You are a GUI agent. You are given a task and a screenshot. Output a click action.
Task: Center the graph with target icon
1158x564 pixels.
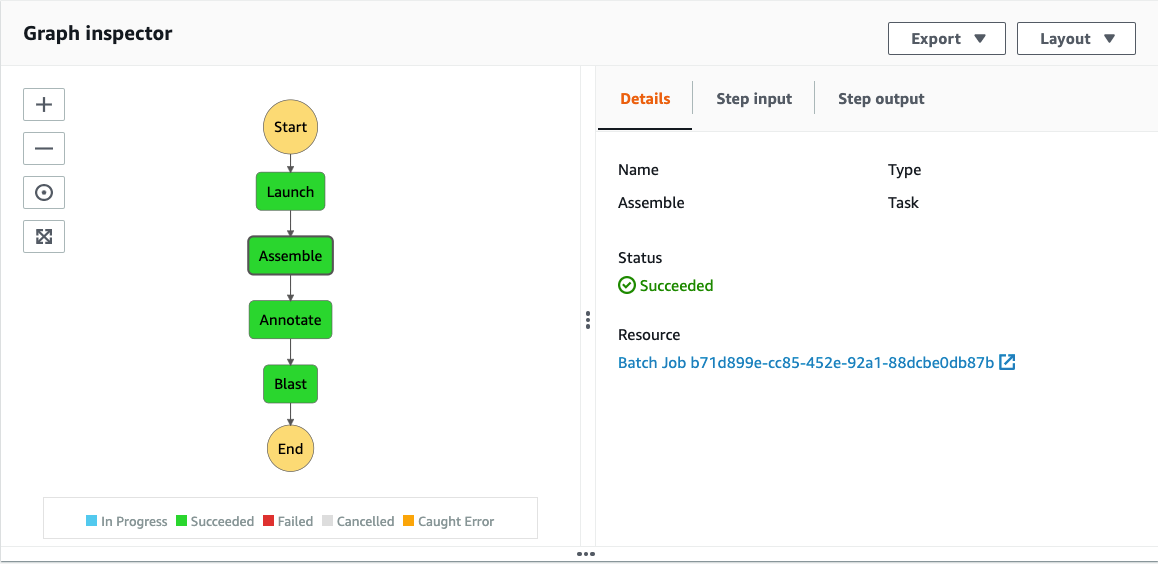point(44,193)
